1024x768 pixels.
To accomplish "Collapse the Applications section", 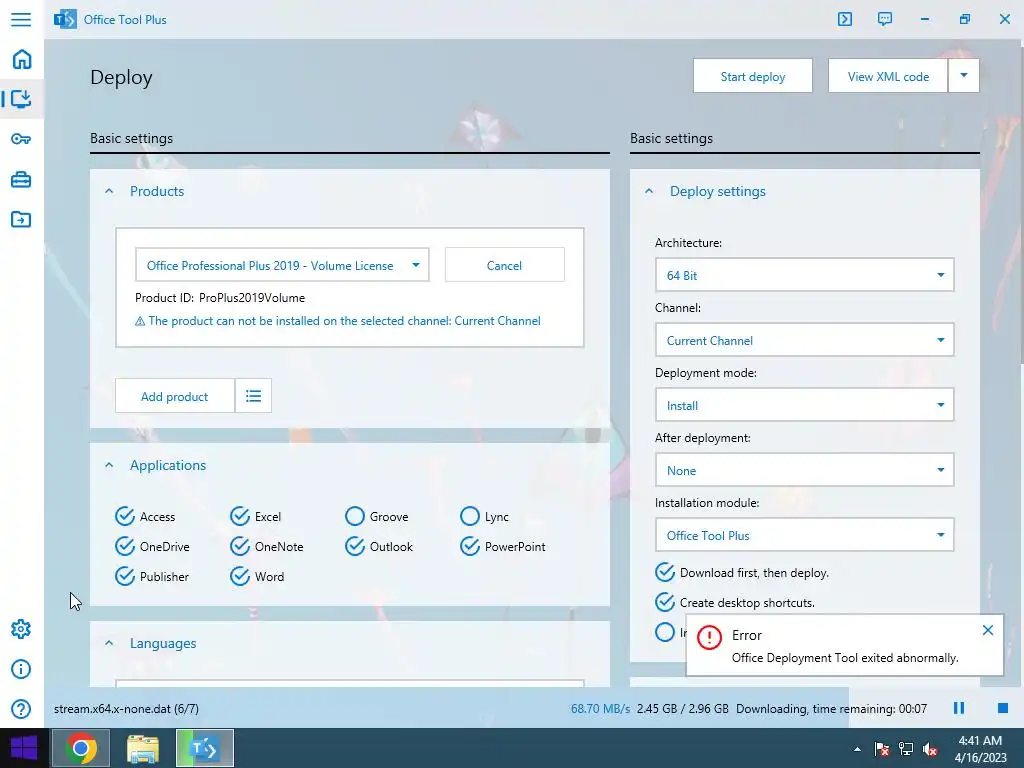I will click(x=109, y=465).
